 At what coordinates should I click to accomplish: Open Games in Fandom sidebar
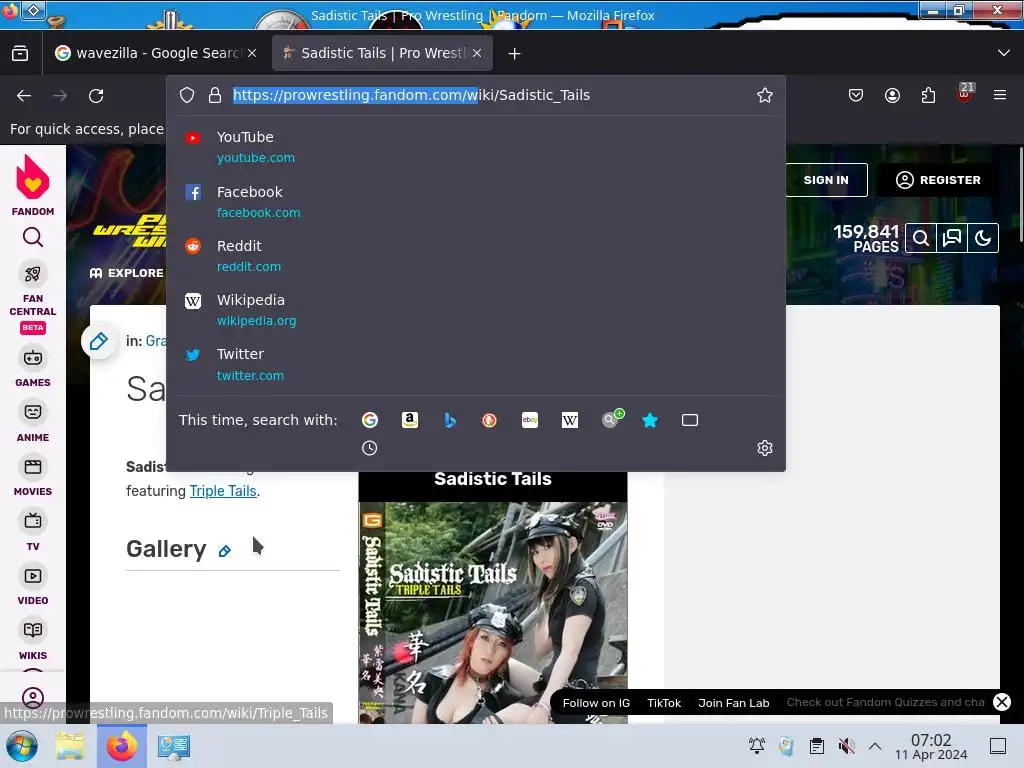click(x=33, y=367)
